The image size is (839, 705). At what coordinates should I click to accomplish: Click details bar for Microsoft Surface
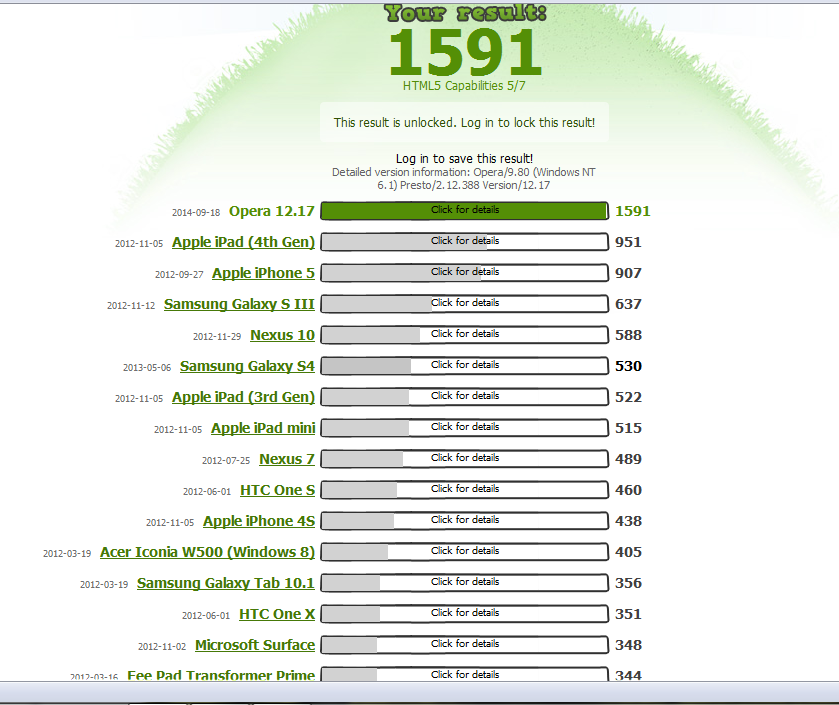coord(464,645)
